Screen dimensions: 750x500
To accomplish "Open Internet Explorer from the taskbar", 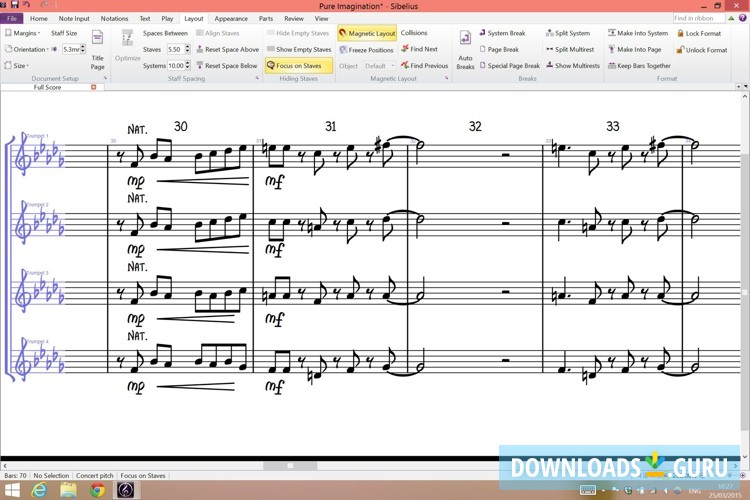I will (x=39, y=490).
